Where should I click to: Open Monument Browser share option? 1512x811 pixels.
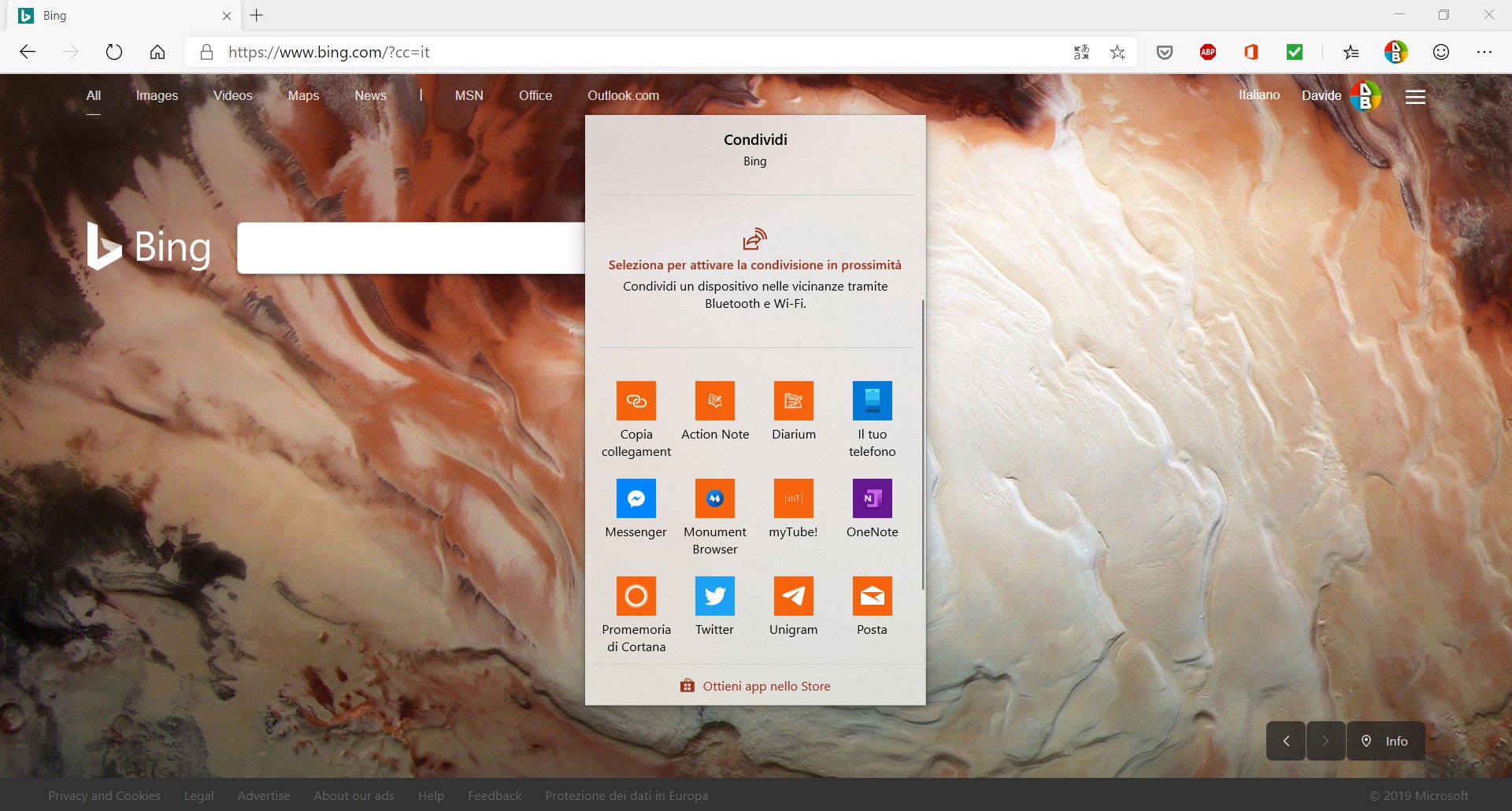coord(715,498)
